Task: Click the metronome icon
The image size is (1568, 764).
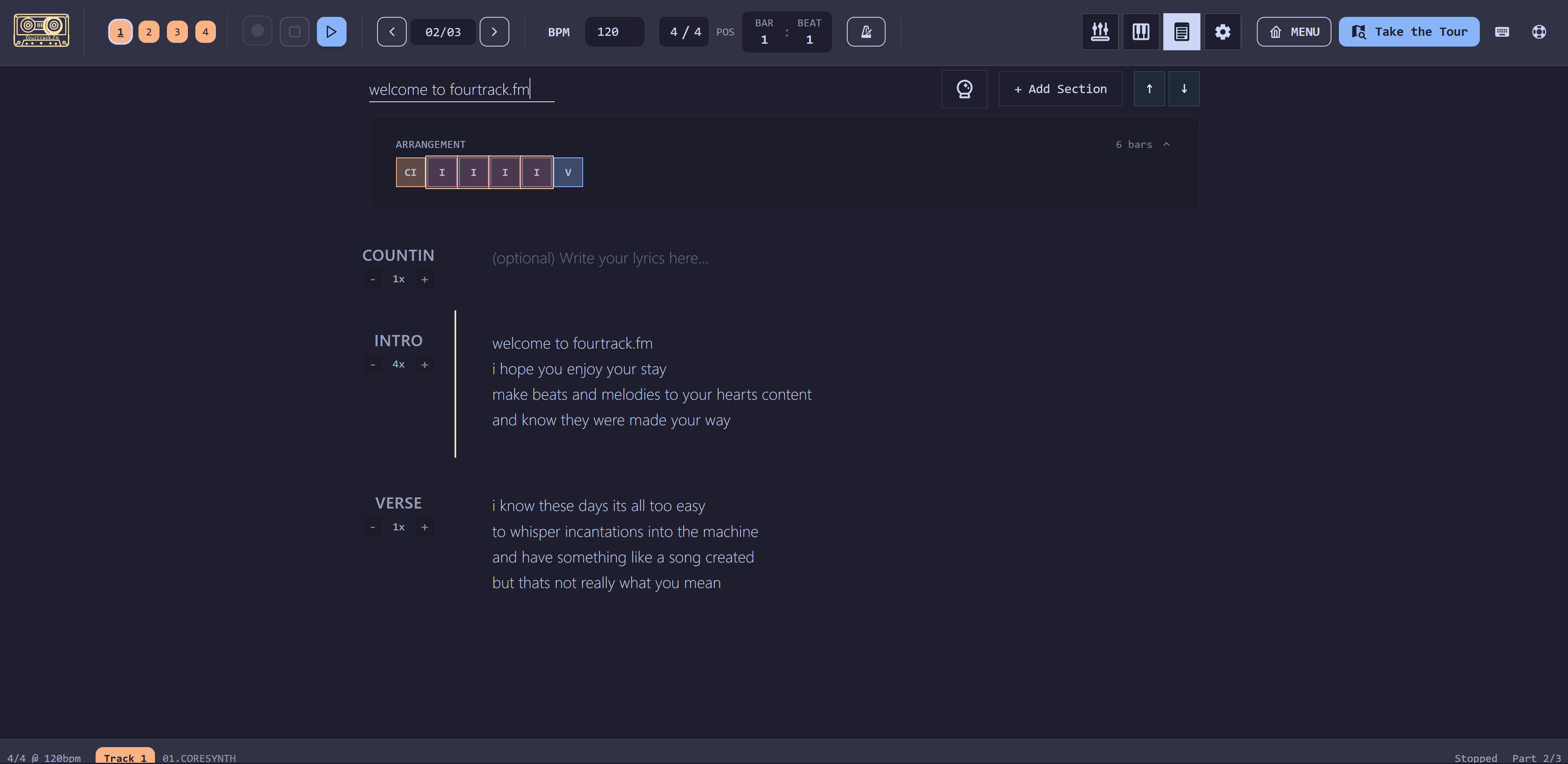Action: [865, 31]
